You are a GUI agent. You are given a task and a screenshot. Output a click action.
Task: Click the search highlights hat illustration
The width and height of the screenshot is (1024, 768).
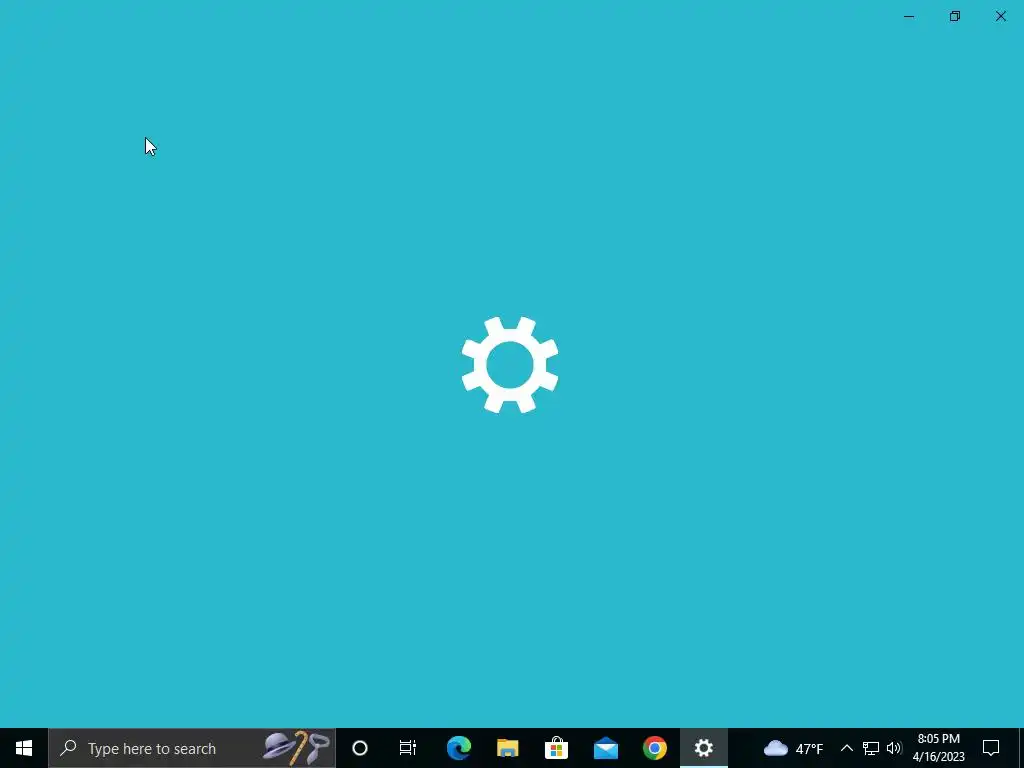(296, 748)
